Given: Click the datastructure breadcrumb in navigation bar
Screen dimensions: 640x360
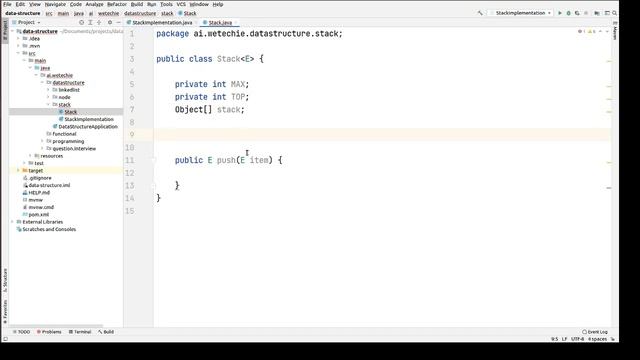Looking at the screenshot, I should [140, 13].
